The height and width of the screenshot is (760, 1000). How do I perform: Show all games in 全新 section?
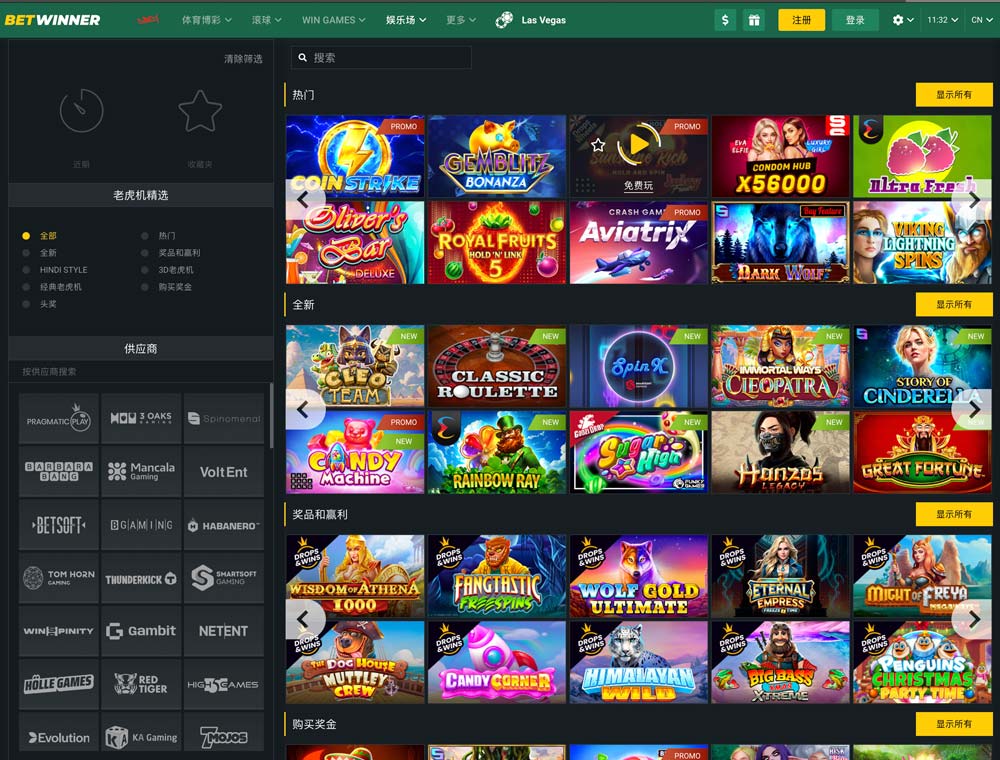click(x=954, y=304)
